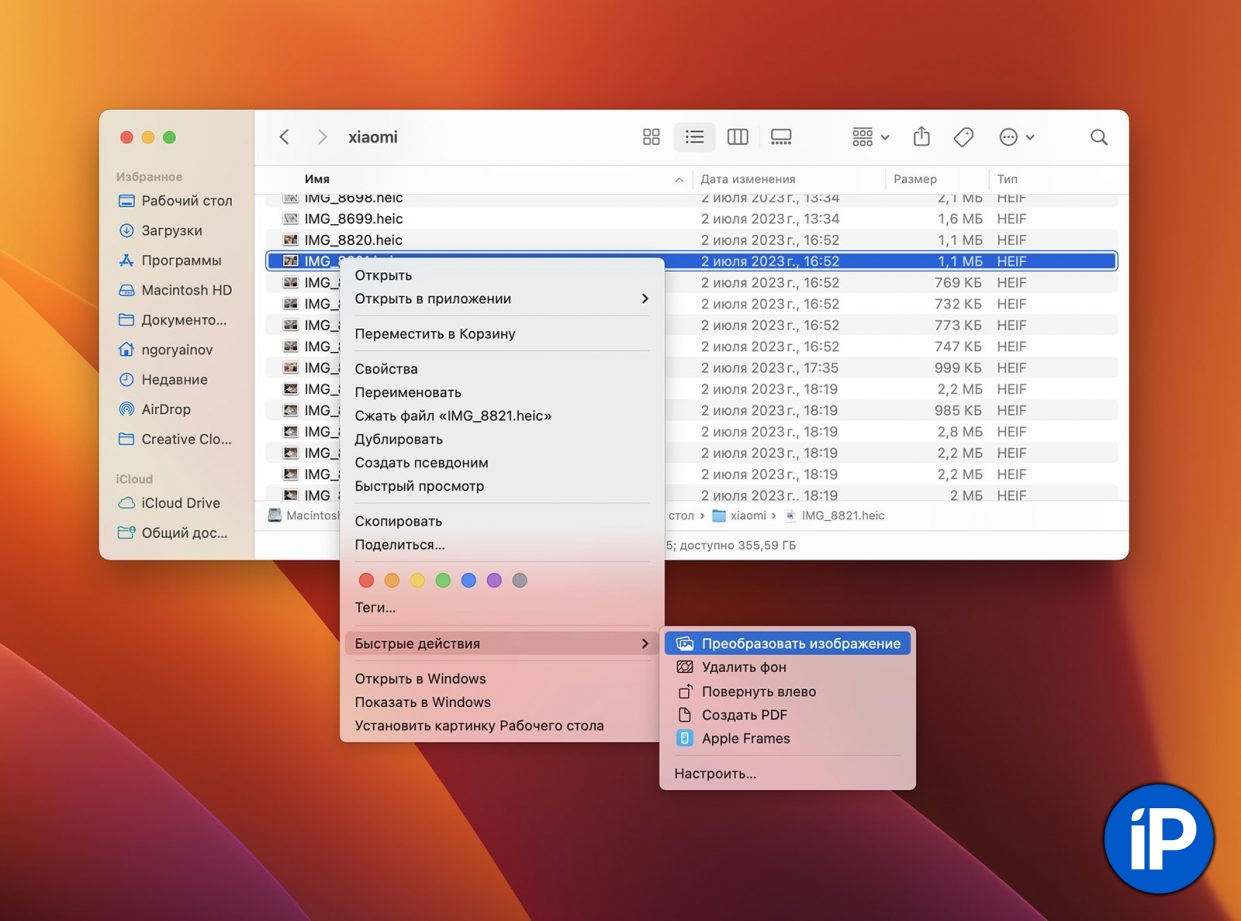This screenshot has height=921, width=1241.
Task: Open AirDrop in the sidebar
Action: [x=165, y=409]
